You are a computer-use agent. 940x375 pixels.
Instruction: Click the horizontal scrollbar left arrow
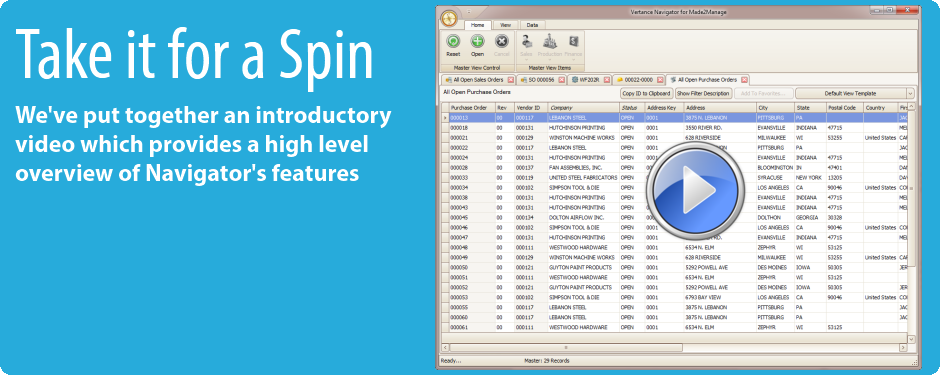(x=445, y=347)
